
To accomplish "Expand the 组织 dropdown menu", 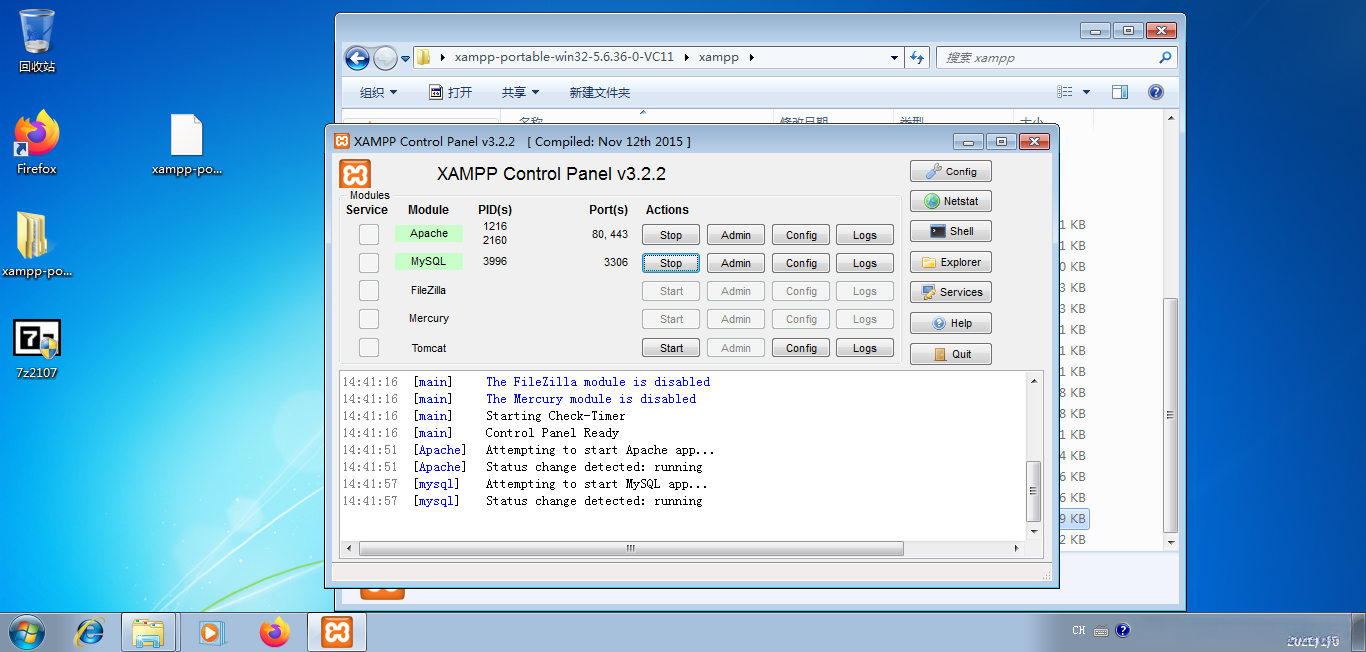I will [378, 92].
